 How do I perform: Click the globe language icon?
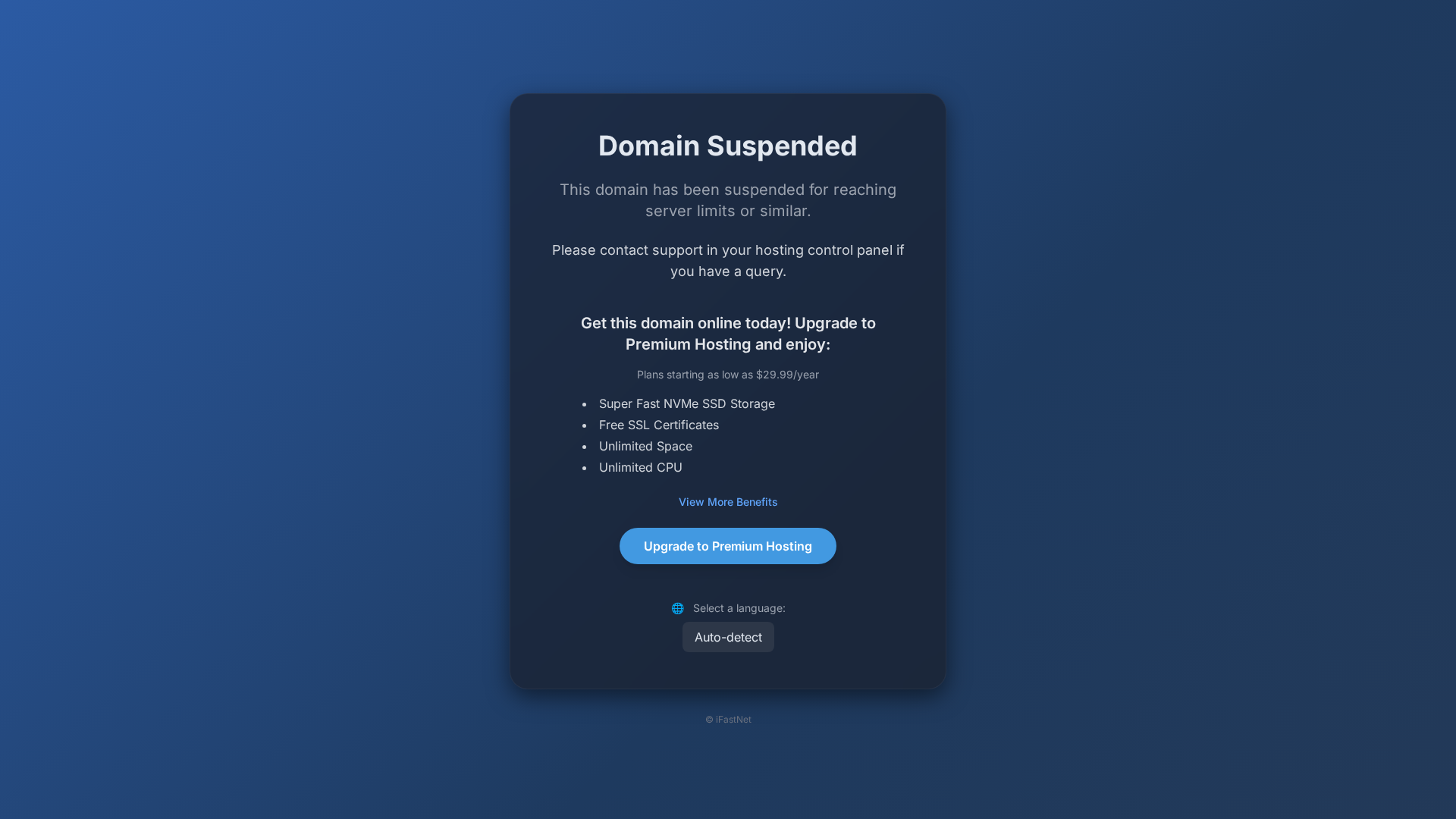[677, 608]
